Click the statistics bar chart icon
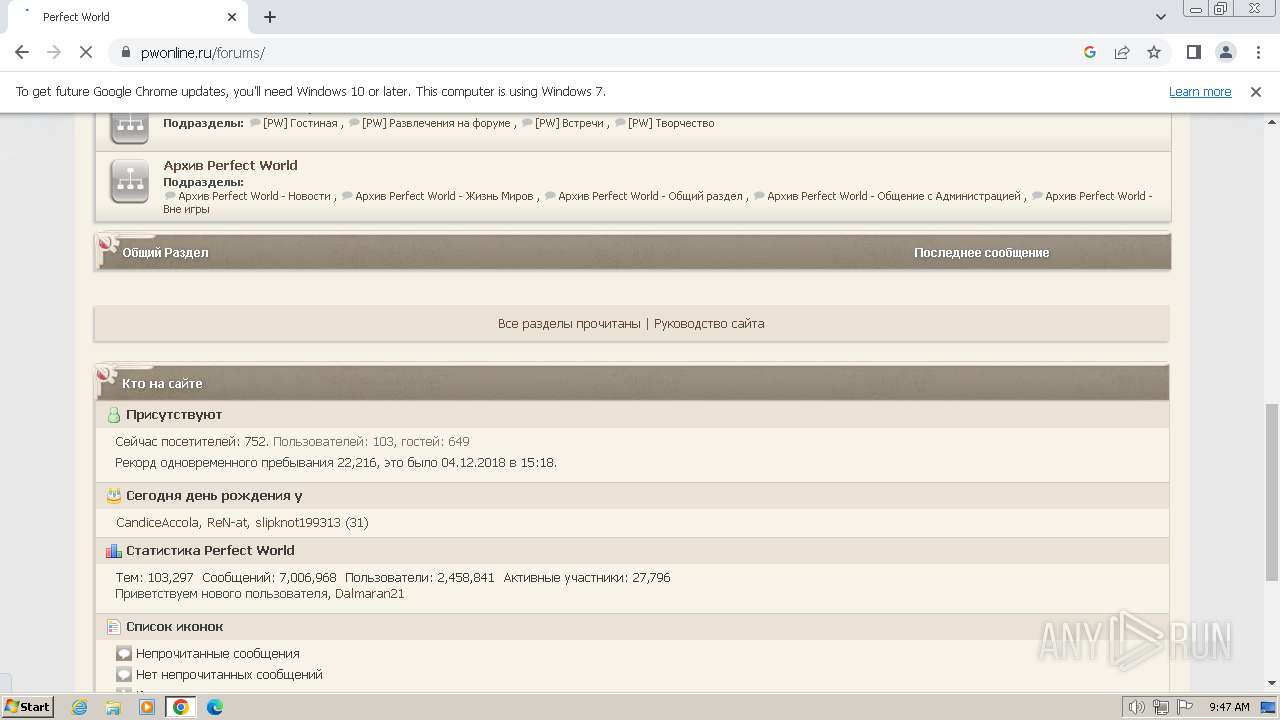 [x=114, y=551]
